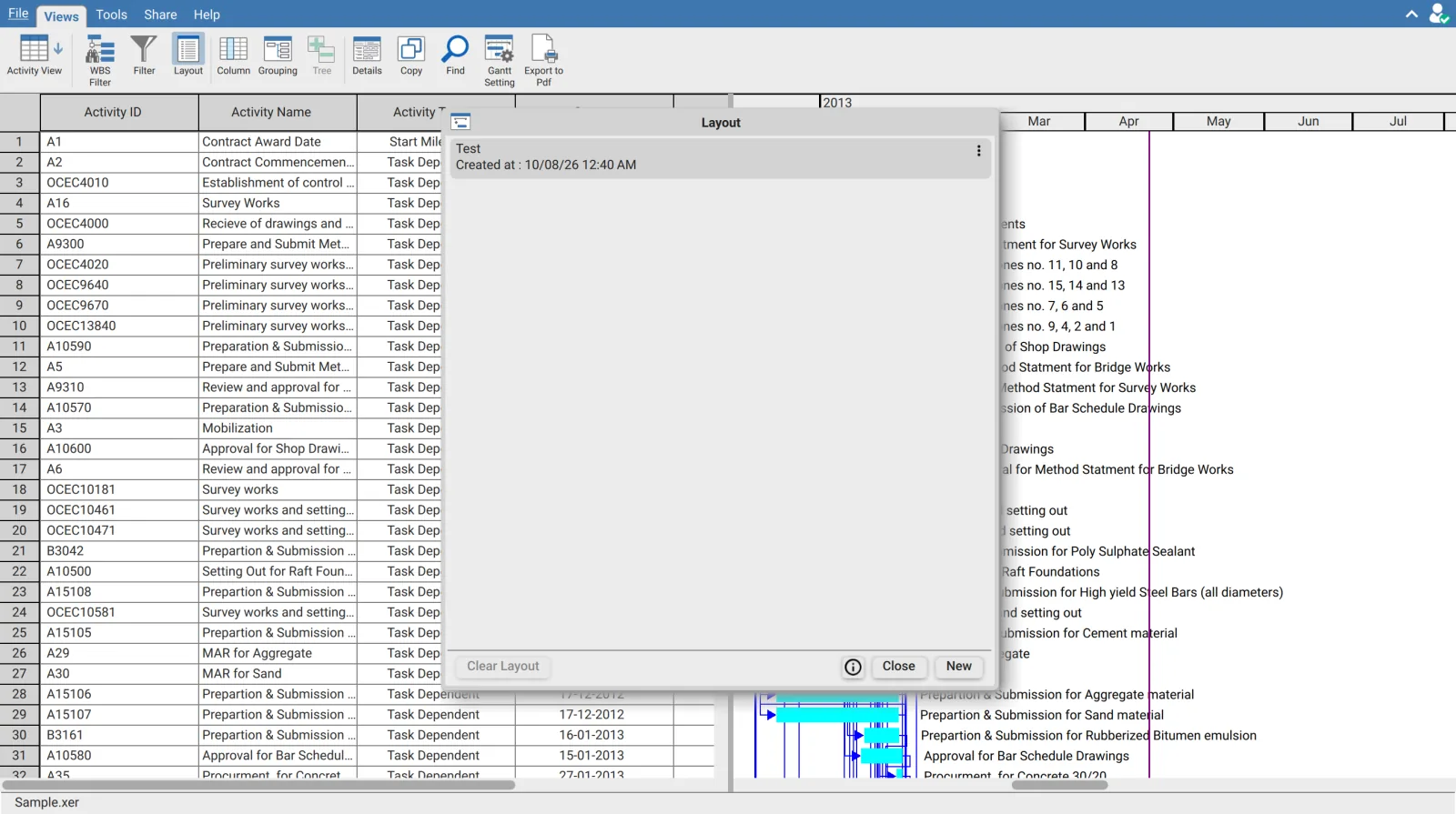Switch to the Share tab

click(x=160, y=15)
